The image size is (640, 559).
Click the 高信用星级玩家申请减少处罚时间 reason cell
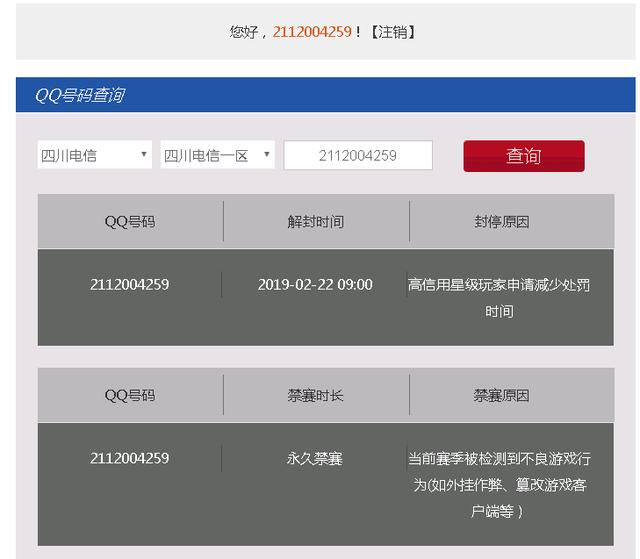point(499,298)
